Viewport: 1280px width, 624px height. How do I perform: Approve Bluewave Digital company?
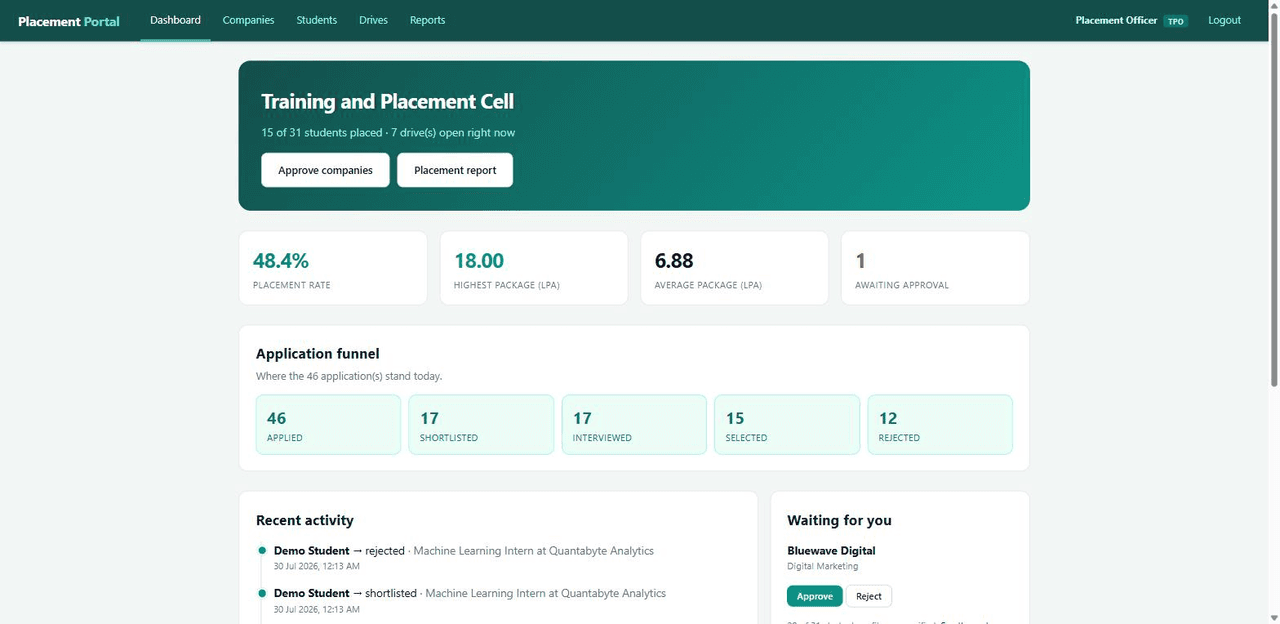click(x=814, y=596)
